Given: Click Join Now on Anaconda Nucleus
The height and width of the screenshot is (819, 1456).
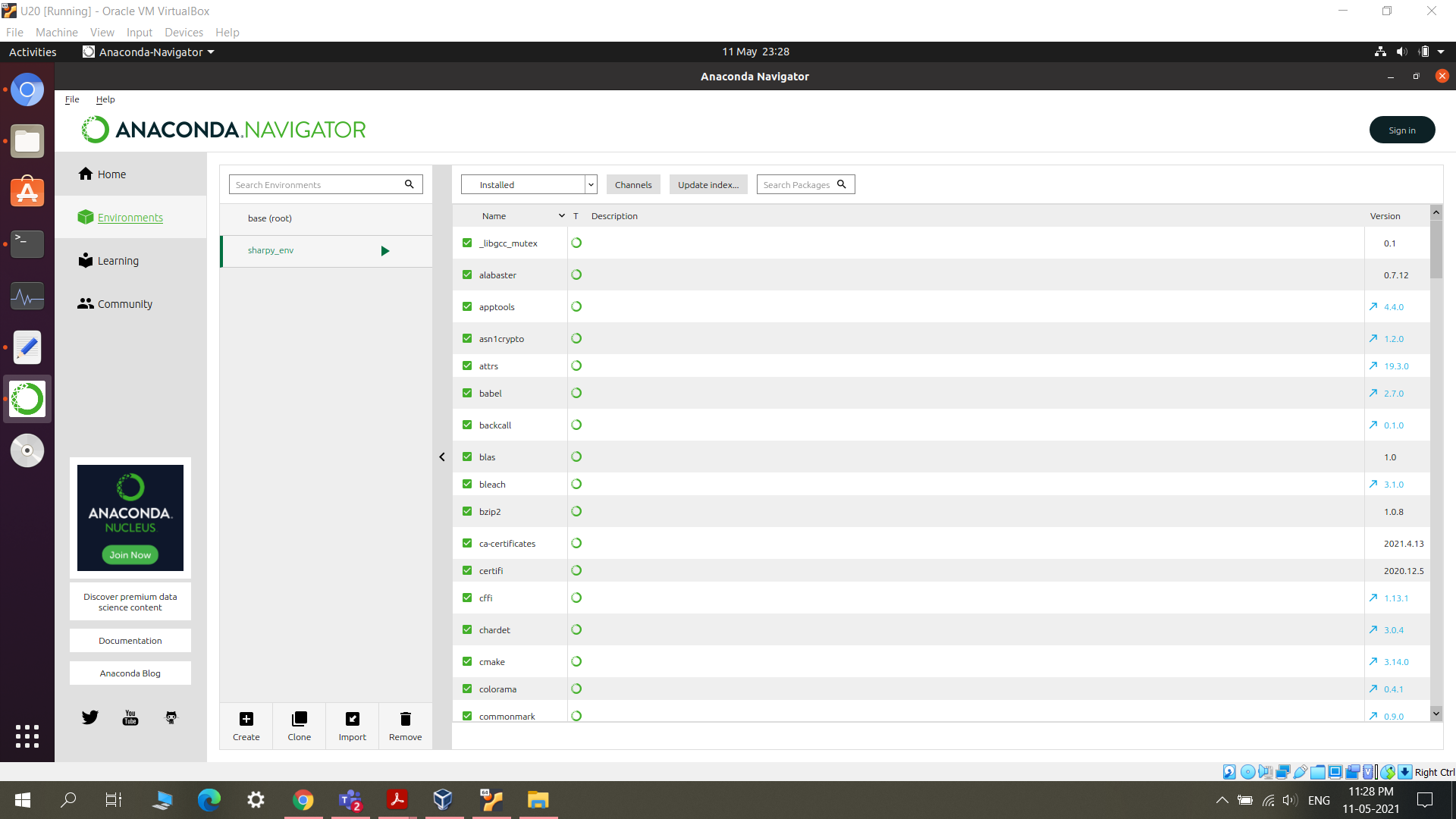Looking at the screenshot, I should tap(130, 555).
